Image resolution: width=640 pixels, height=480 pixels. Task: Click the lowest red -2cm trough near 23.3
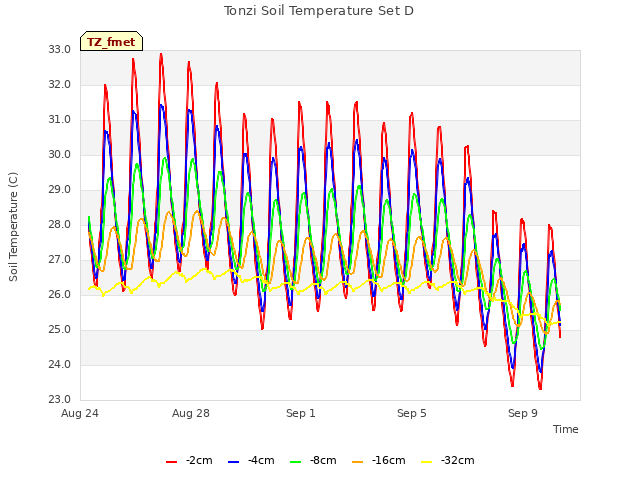(540, 388)
